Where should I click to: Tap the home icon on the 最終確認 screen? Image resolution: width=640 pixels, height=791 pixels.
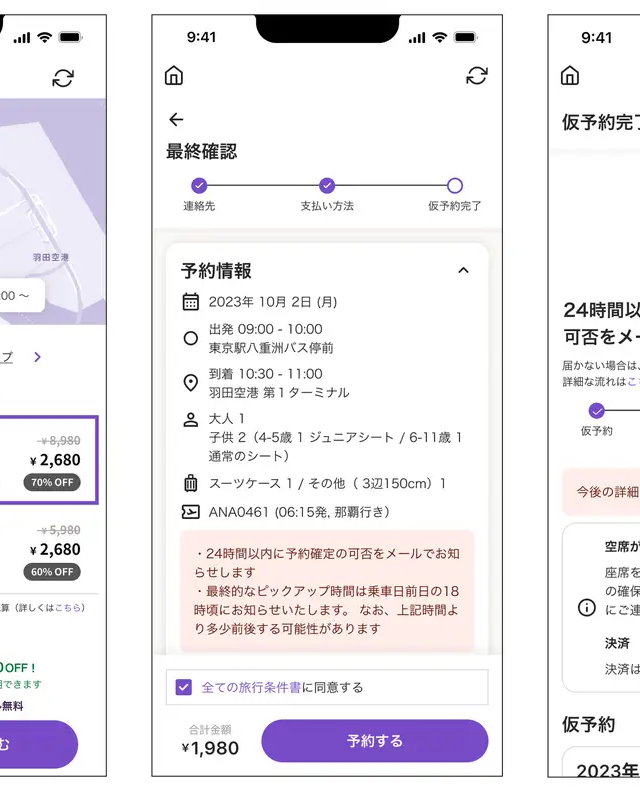pos(174,76)
